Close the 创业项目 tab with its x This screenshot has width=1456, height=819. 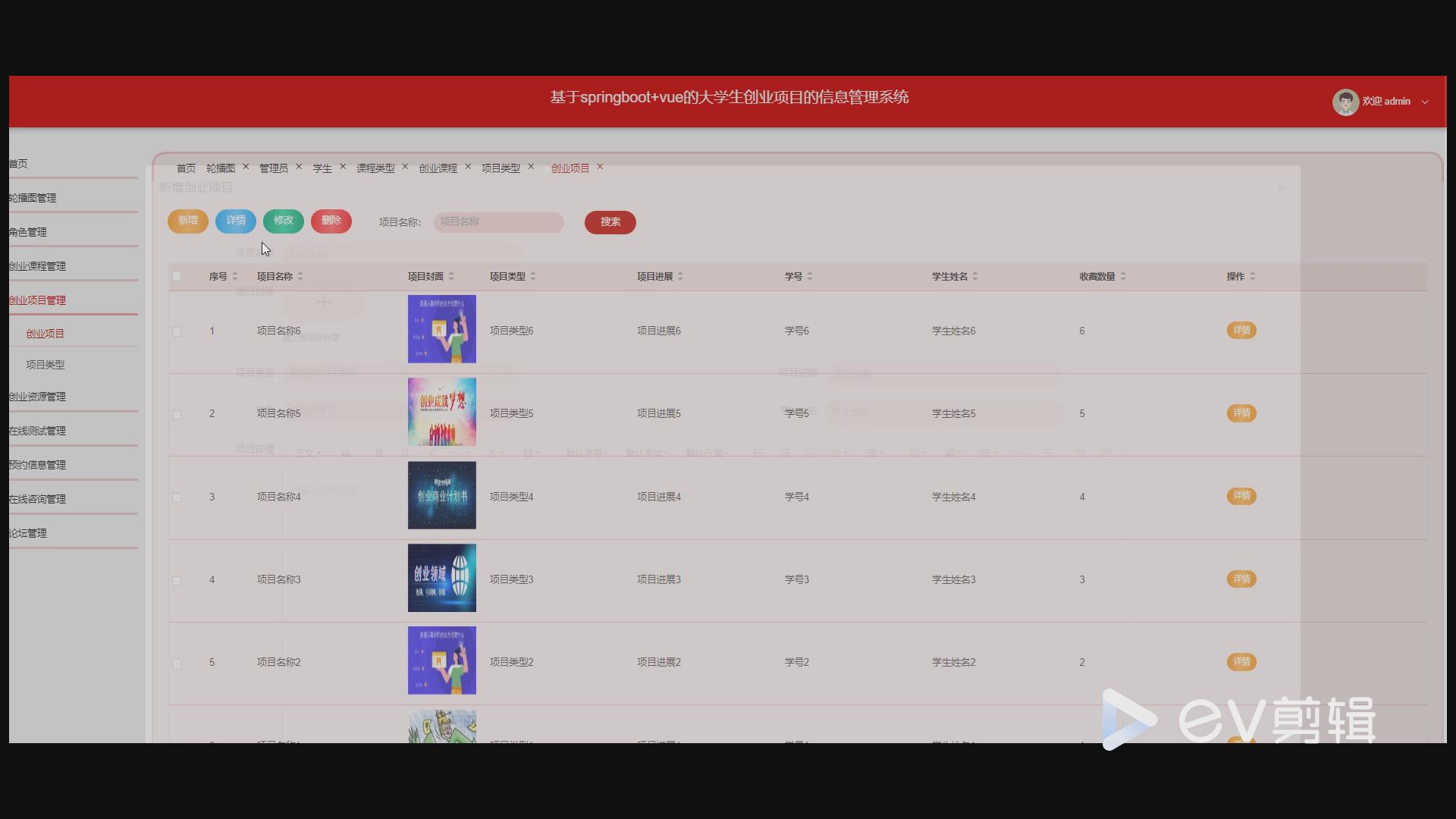pos(600,167)
